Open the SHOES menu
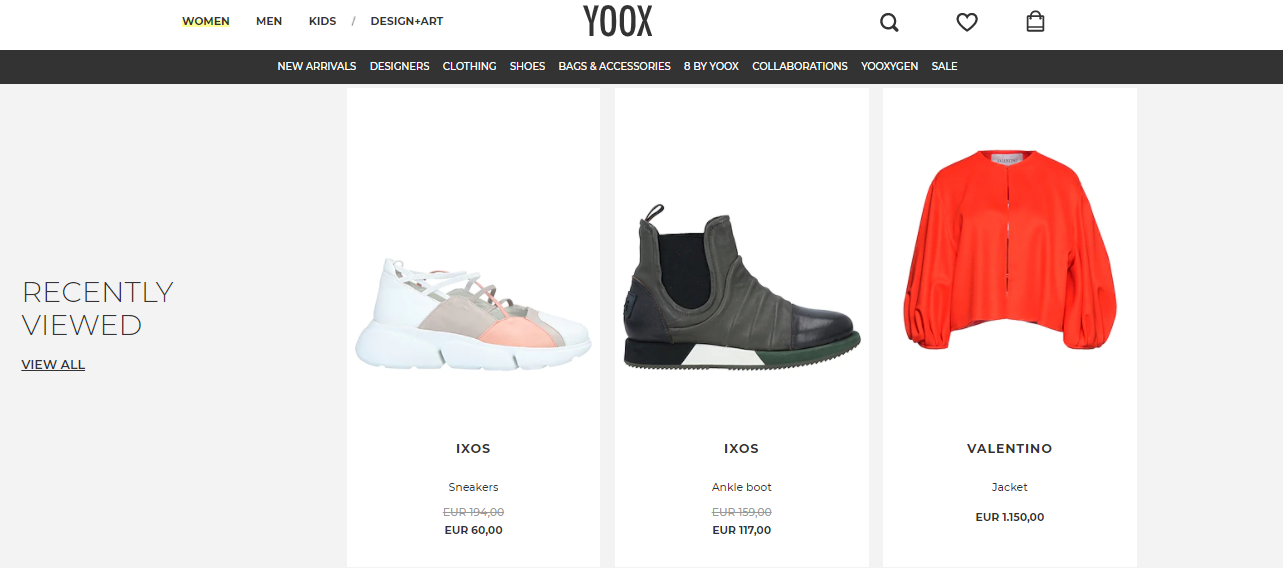The width and height of the screenshot is (1283, 568). (x=527, y=66)
